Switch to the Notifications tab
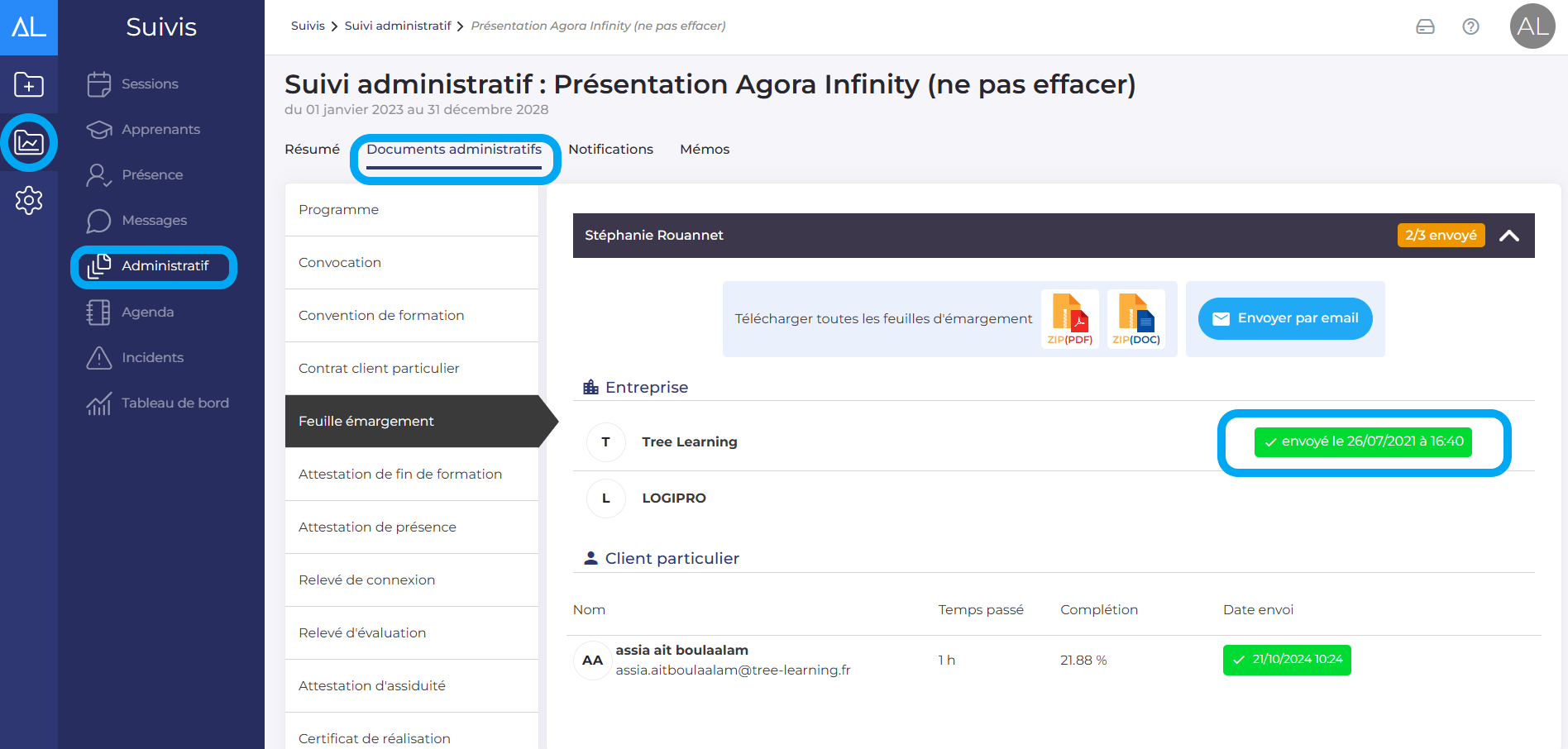This screenshot has width=1568, height=749. click(x=610, y=150)
